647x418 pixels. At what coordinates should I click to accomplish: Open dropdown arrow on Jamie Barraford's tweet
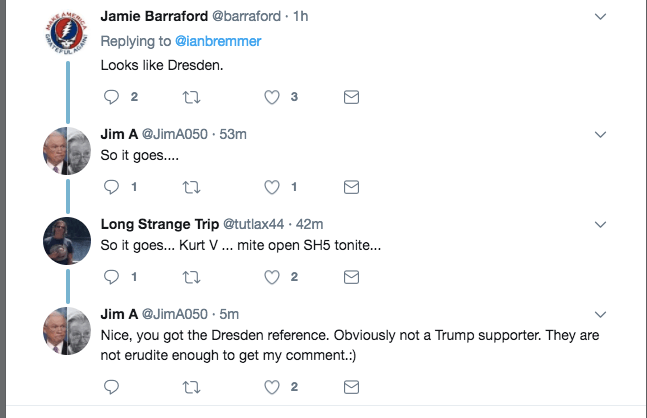[600, 18]
